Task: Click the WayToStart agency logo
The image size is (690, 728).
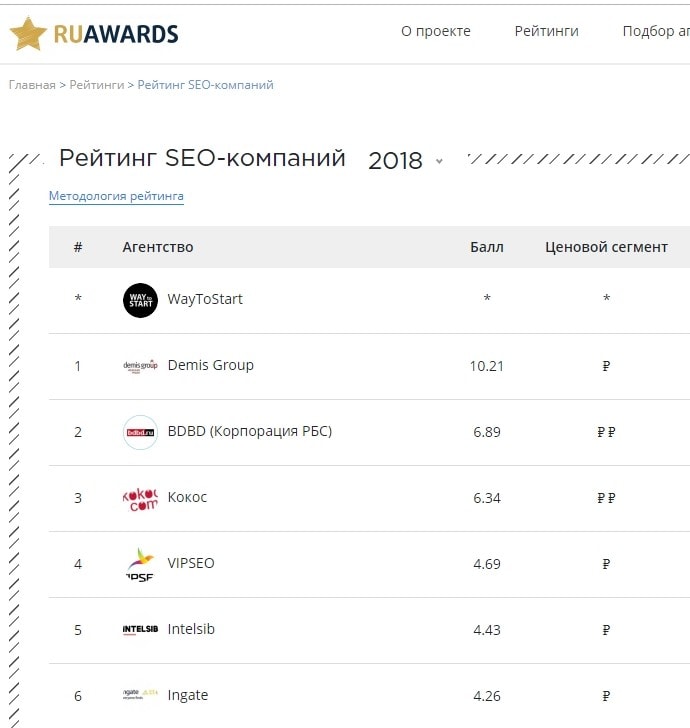Action: 140,300
